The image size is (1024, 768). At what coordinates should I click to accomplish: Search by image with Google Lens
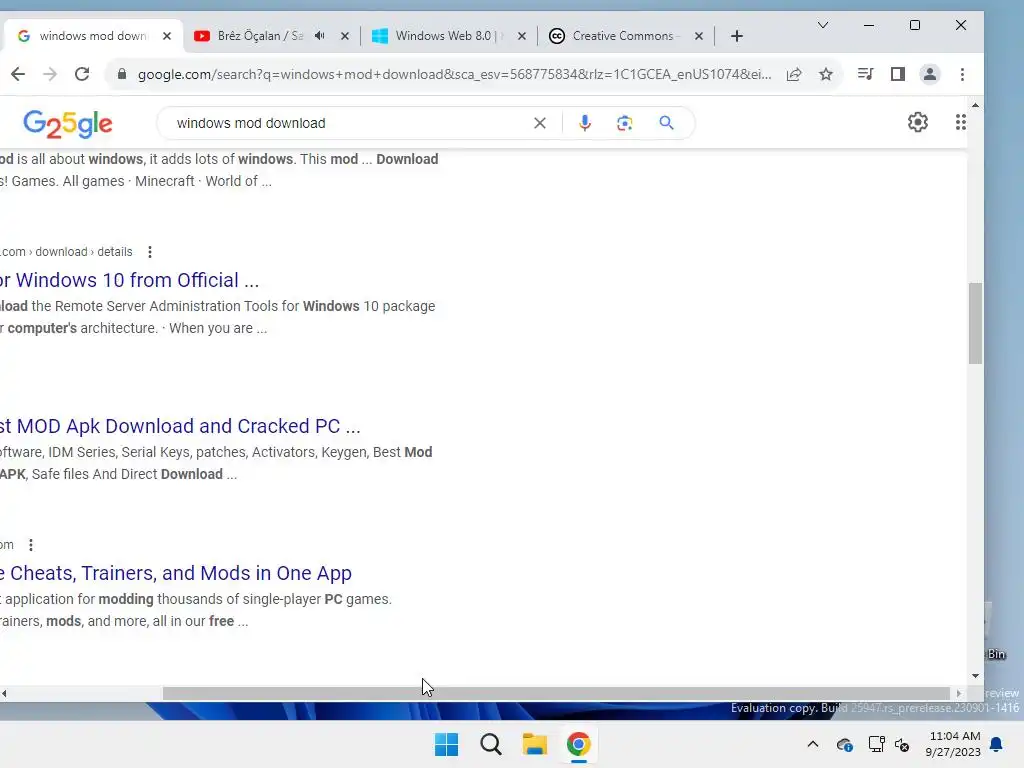coord(624,123)
